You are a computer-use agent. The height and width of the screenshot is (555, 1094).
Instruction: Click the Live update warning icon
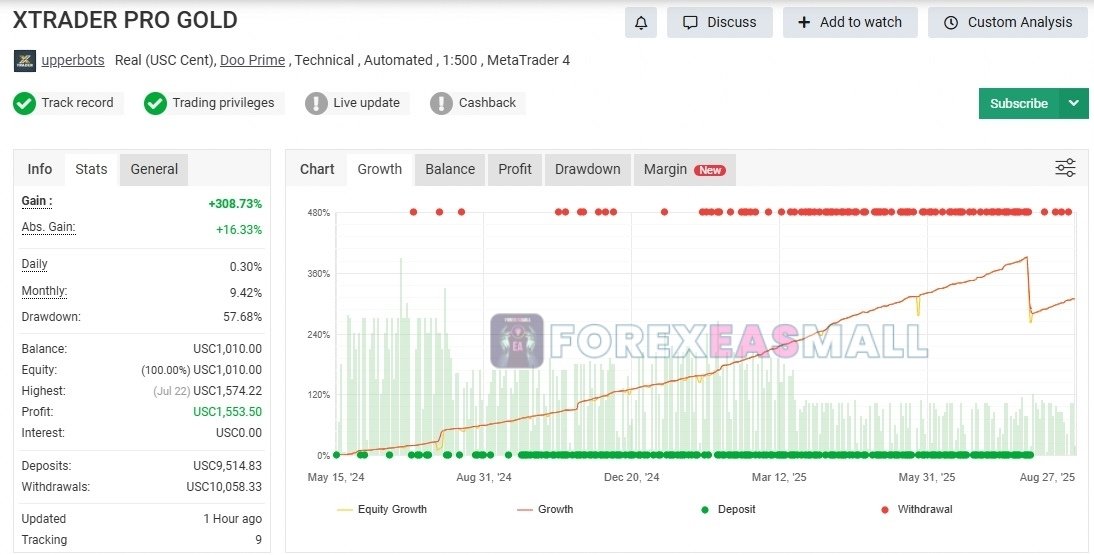(316, 103)
